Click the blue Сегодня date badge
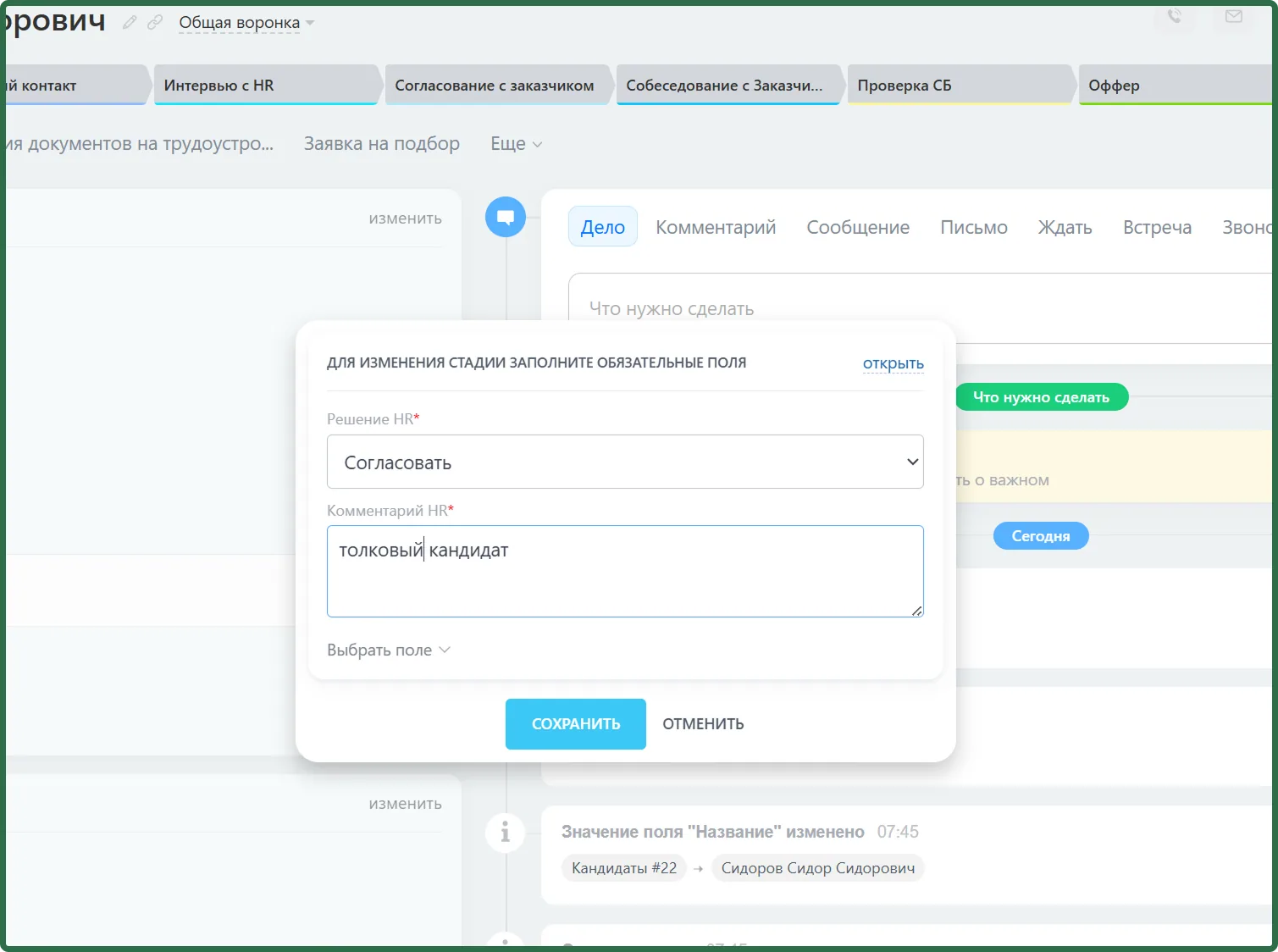 [x=1041, y=536]
